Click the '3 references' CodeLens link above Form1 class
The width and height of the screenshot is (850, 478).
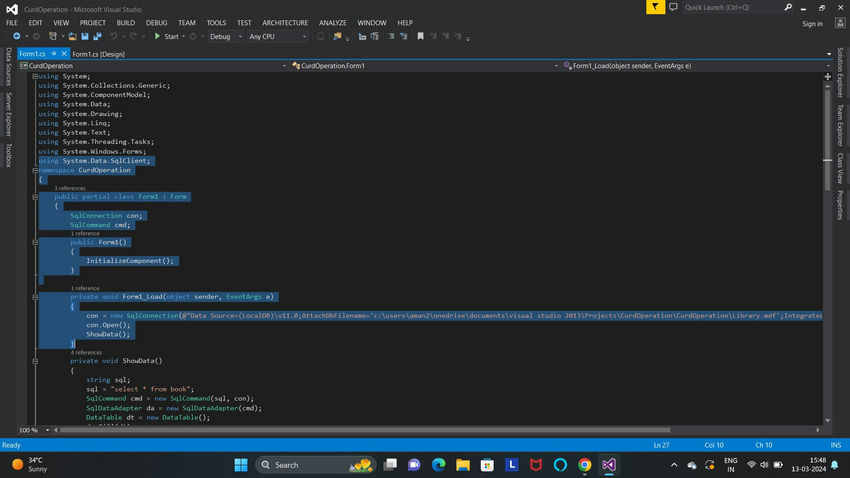click(x=70, y=188)
